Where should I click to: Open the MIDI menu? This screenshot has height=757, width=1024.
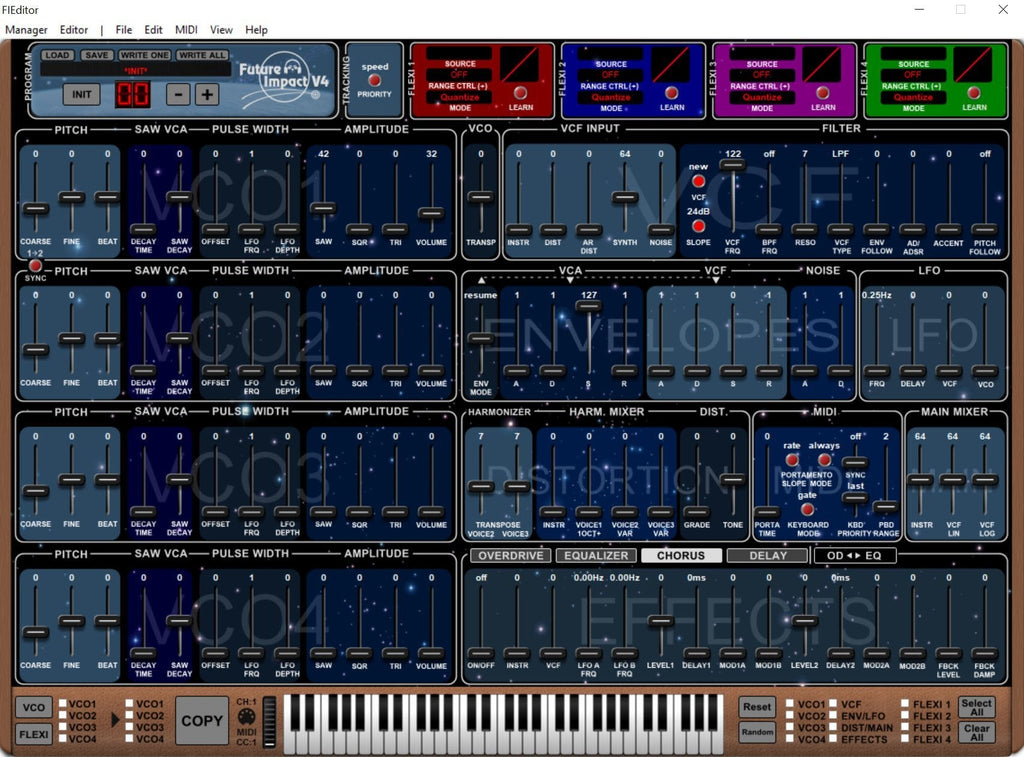(x=186, y=29)
